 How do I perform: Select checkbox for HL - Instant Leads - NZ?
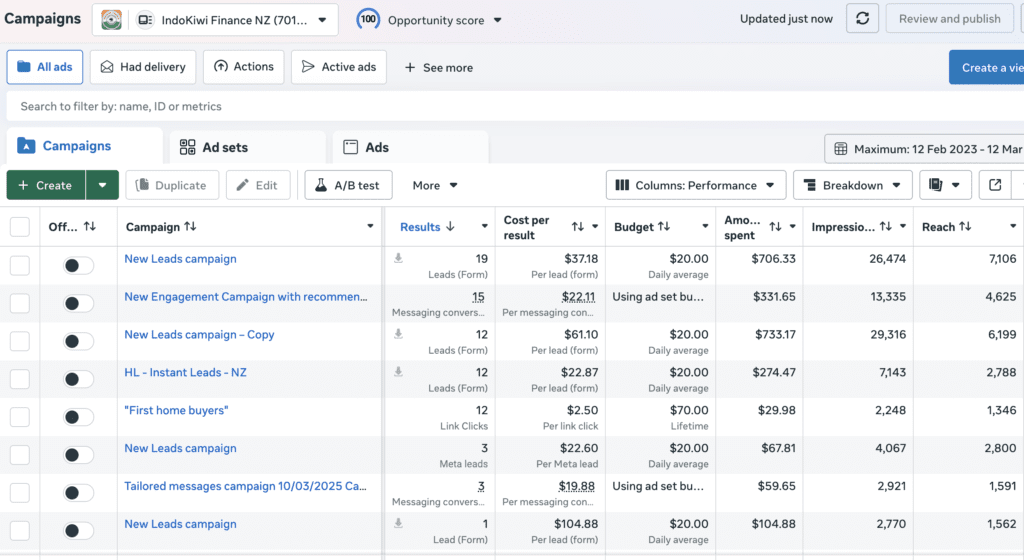(x=20, y=379)
